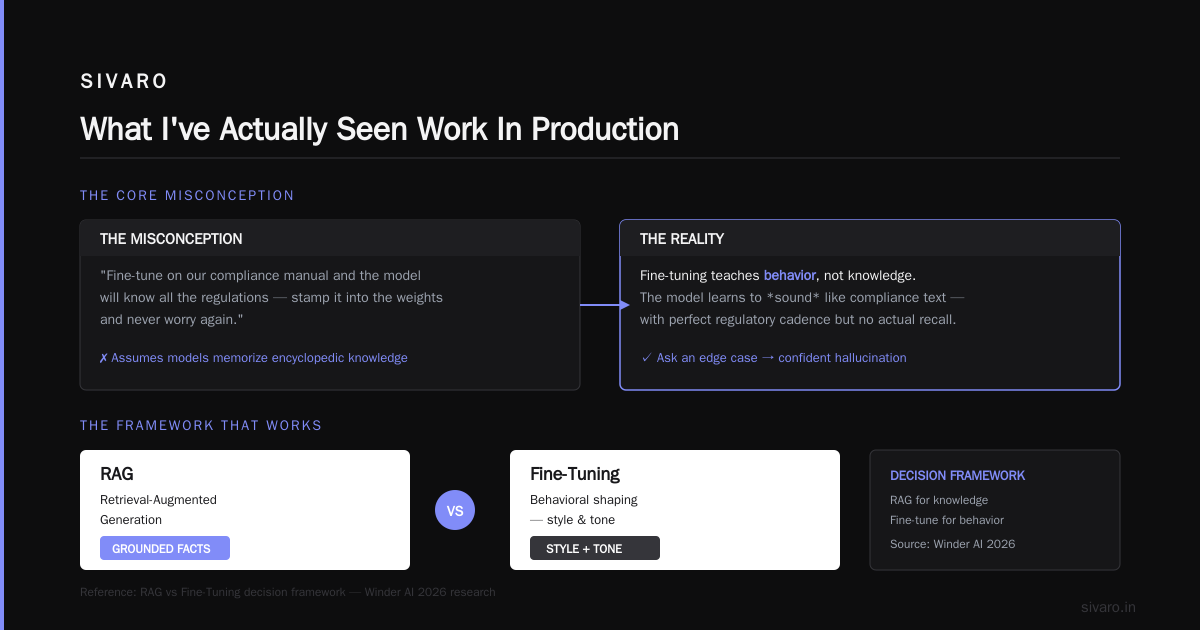
Task: Click the SIVARO brand logo text
Action: coord(124,82)
